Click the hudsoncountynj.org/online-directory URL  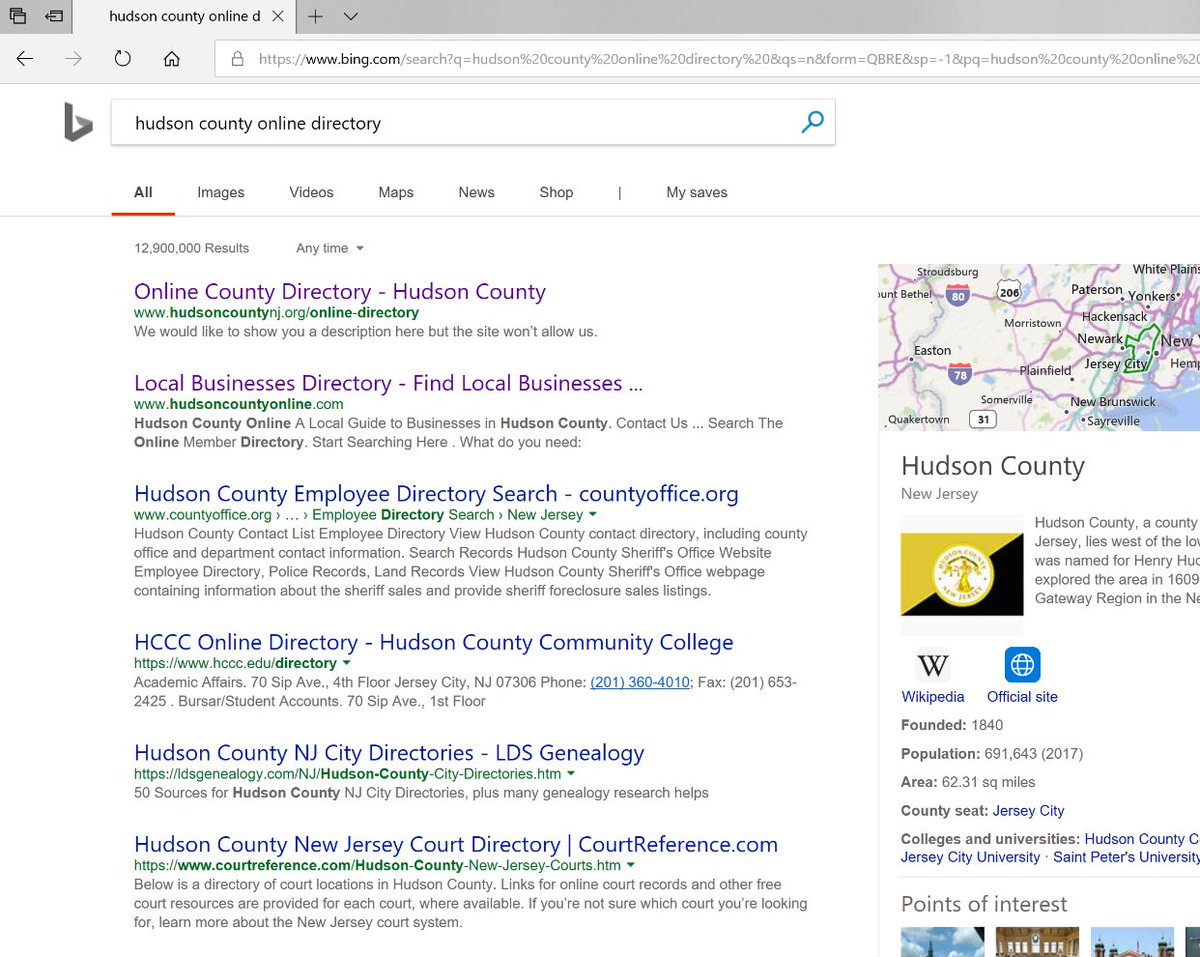(x=276, y=312)
